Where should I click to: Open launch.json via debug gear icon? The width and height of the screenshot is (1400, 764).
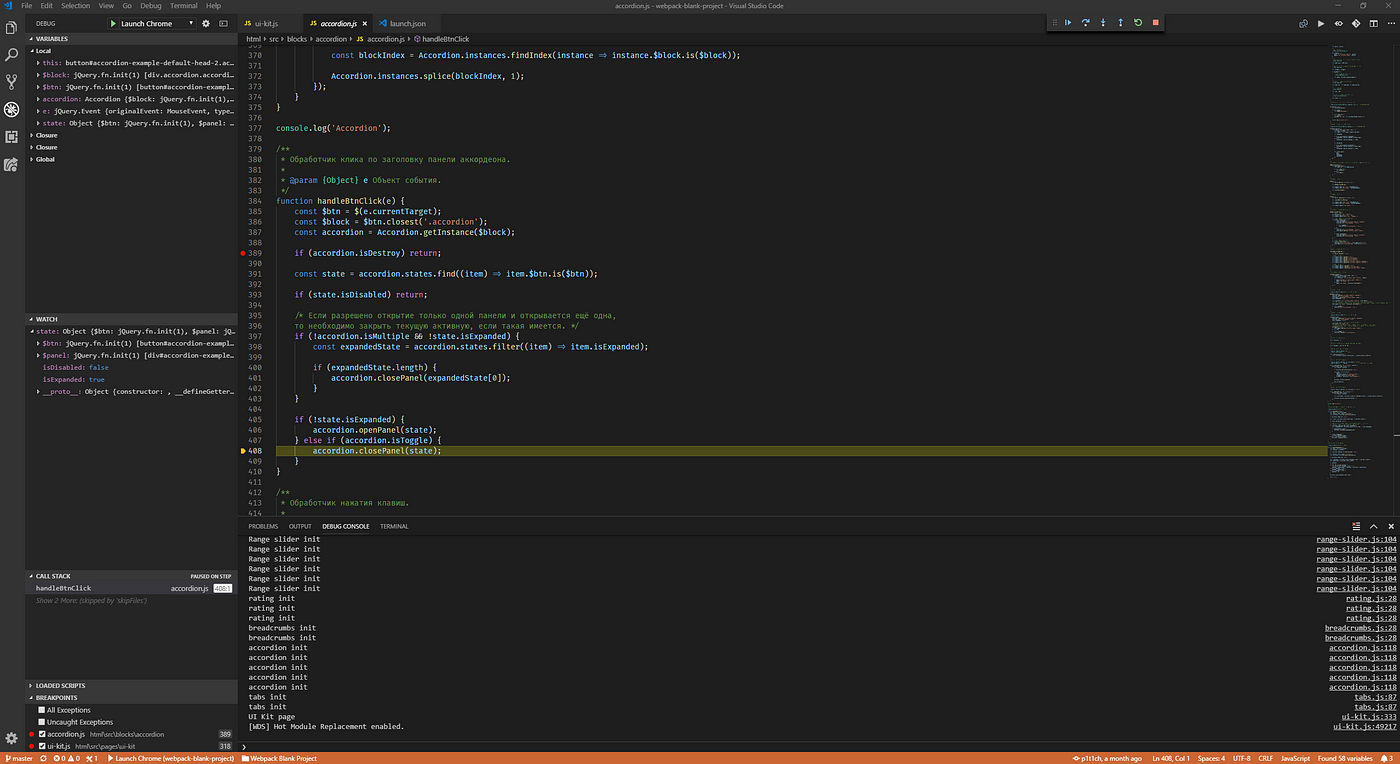coord(207,23)
